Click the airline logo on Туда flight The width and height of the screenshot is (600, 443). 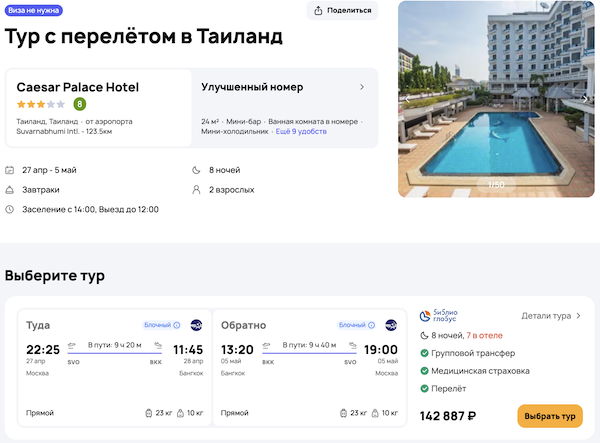pyautogui.click(x=196, y=325)
